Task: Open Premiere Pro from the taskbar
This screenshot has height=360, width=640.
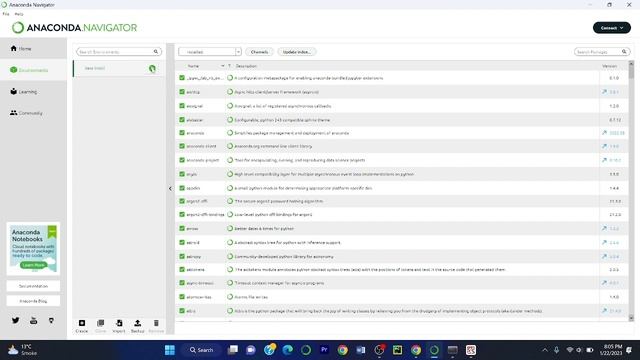Action: coord(324,350)
